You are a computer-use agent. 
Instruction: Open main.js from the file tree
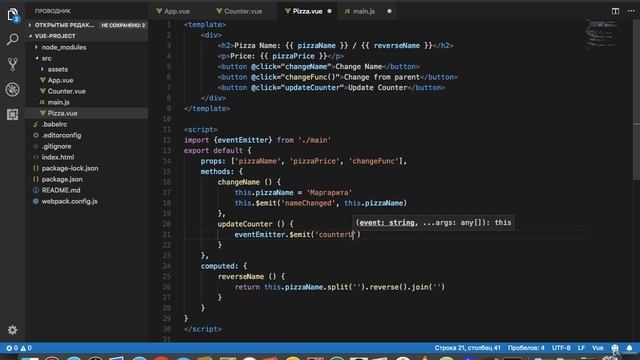[x=58, y=102]
